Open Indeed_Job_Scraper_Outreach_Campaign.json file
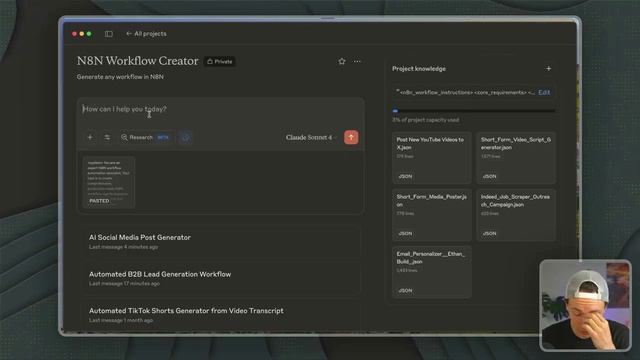 pyautogui.click(x=516, y=215)
